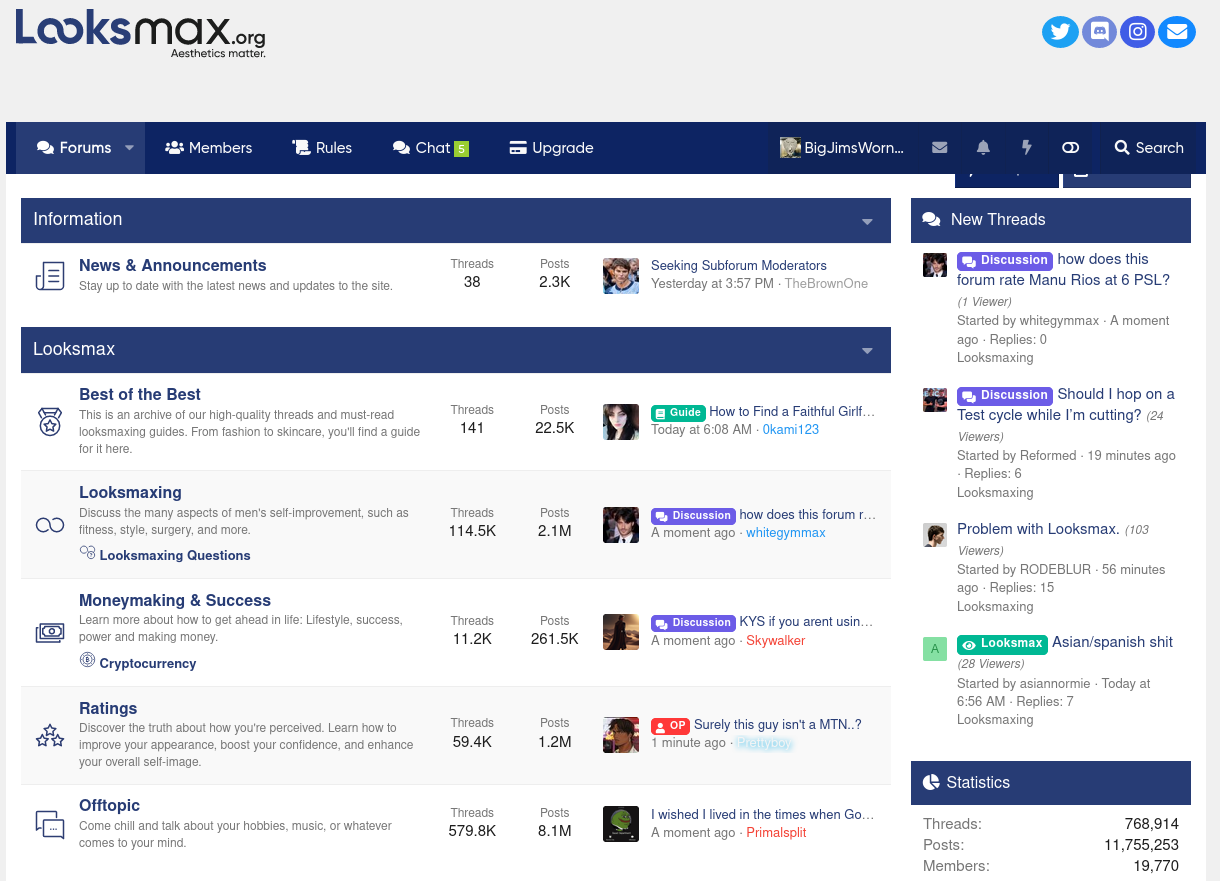Viewport: 1220px width, 881px height.
Task: Open the Discord social icon
Action: 1099,31
